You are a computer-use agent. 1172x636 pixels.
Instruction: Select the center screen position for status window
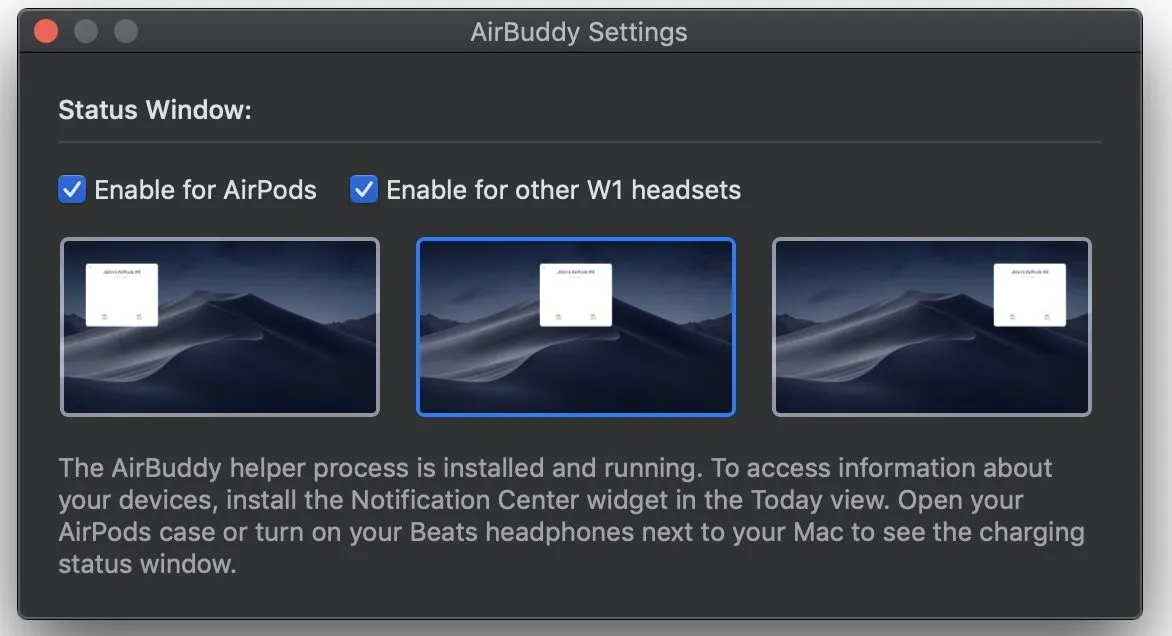pyautogui.click(x=576, y=326)
